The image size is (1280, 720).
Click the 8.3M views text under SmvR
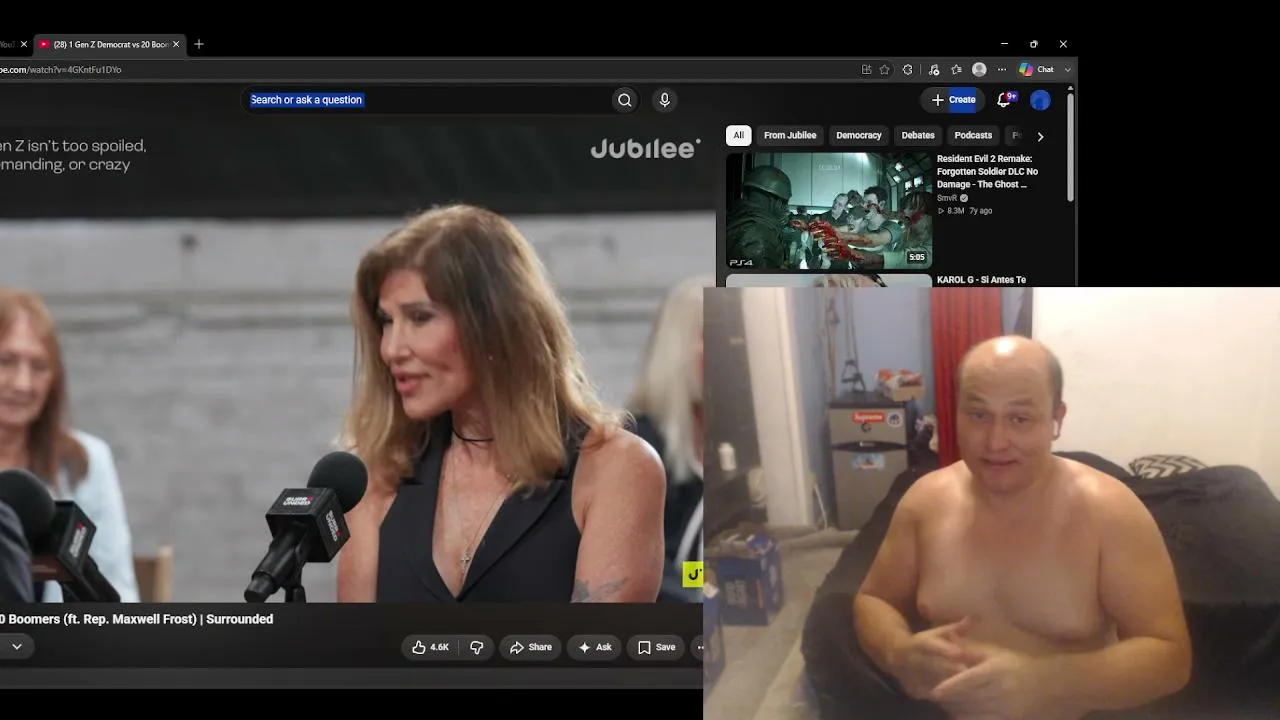955,211
